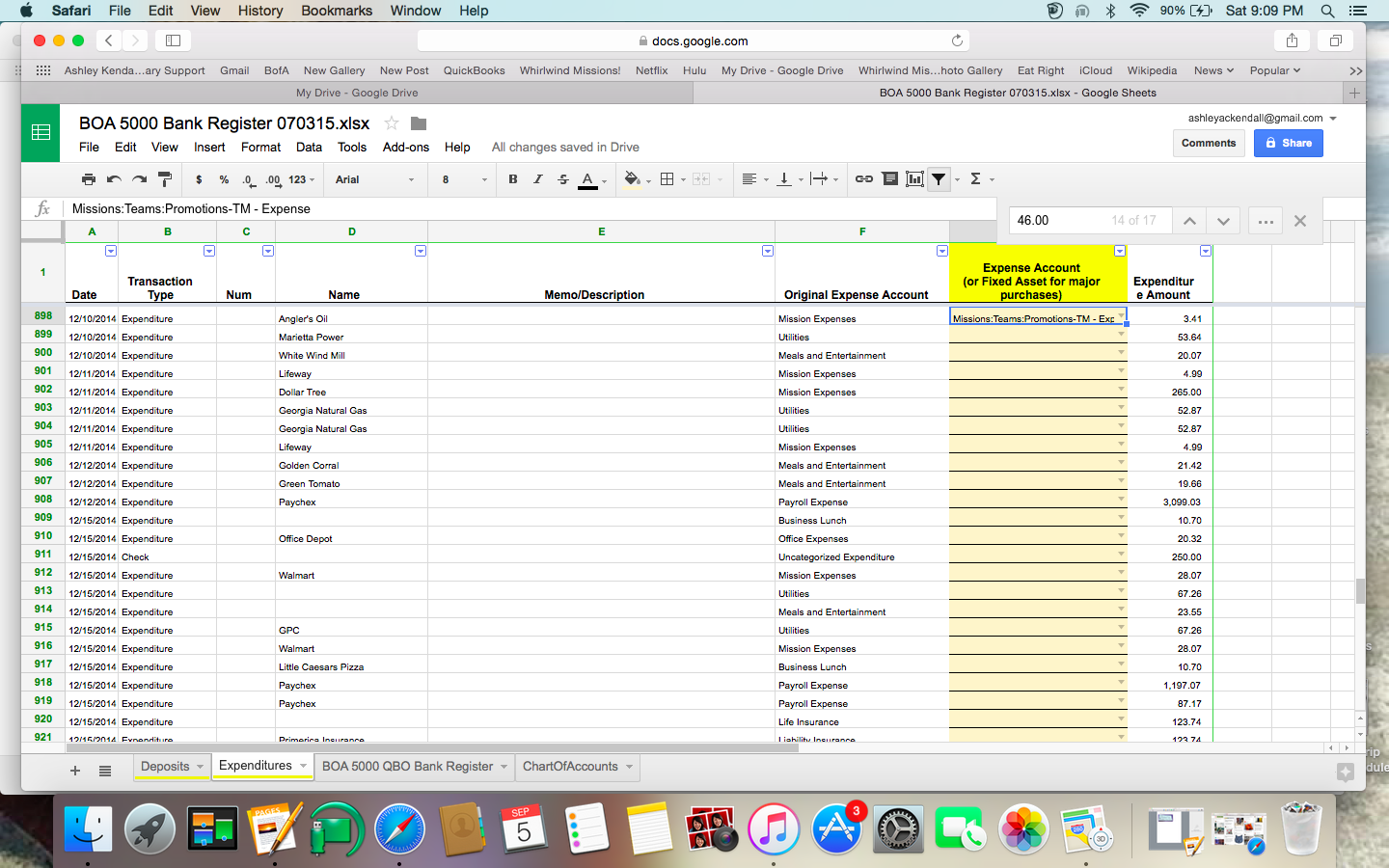Toggle italic formatting
The image size is (1389, 868).
tap(538, 179)
